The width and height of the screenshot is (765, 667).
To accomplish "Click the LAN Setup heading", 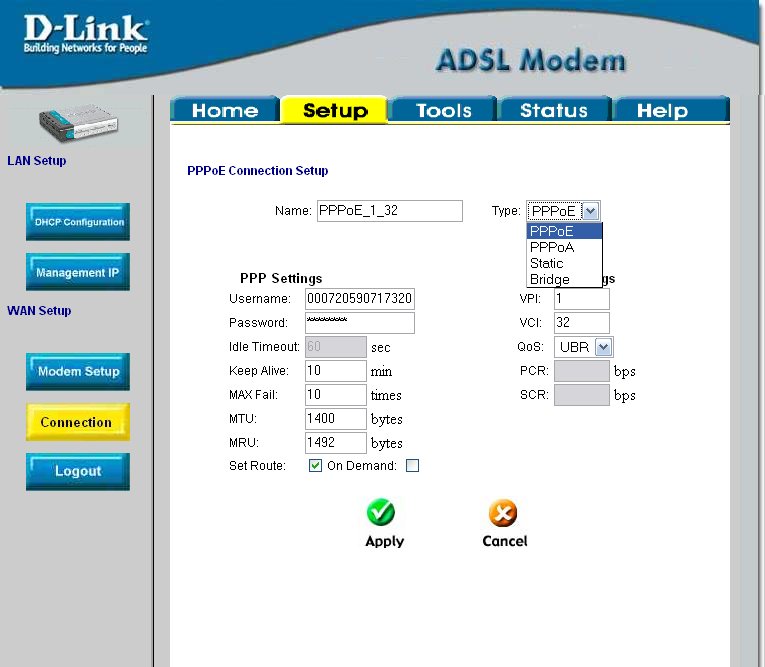I will pyautogui.click(x=37, y=161).
